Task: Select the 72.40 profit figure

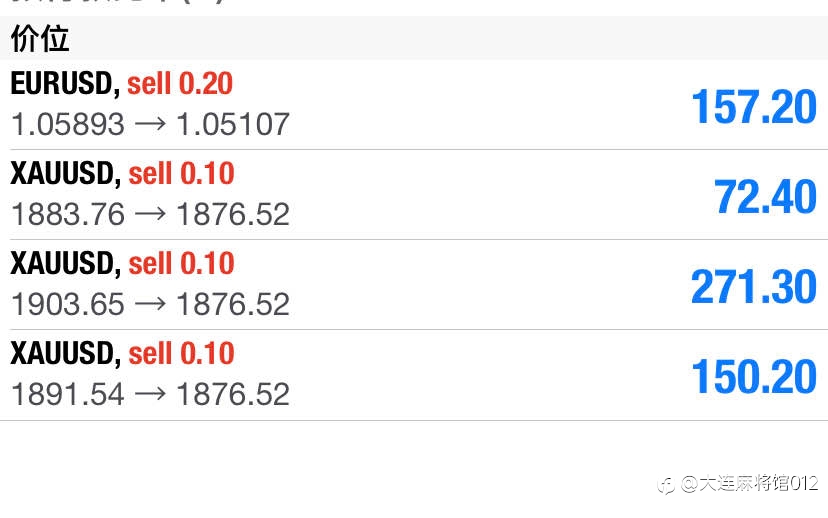Action: [765, 197]
